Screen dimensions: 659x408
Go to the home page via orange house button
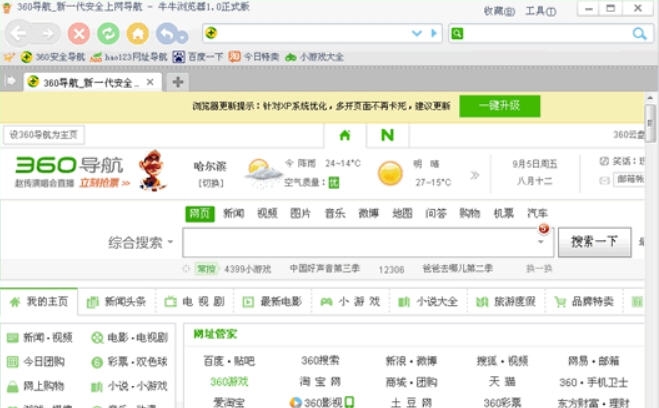coord(138,34)
